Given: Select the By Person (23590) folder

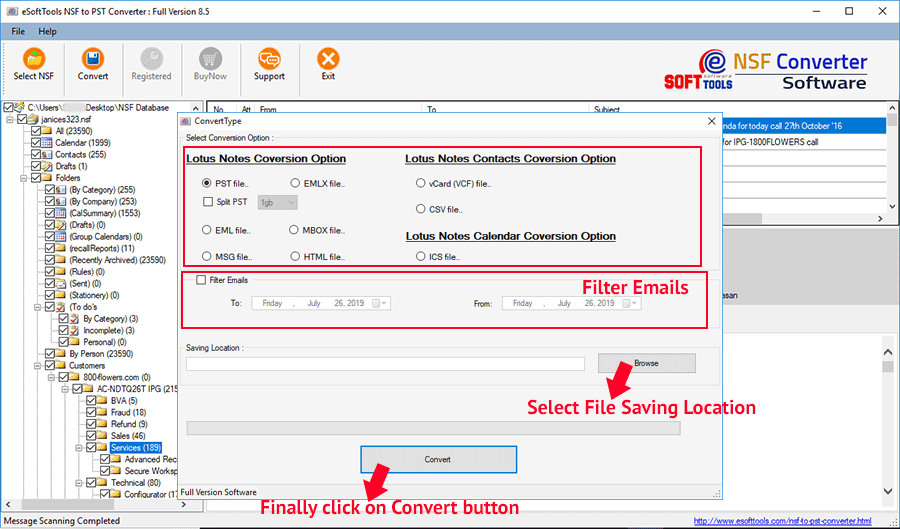Looking at the screenshot, I should tap(101, 354).
